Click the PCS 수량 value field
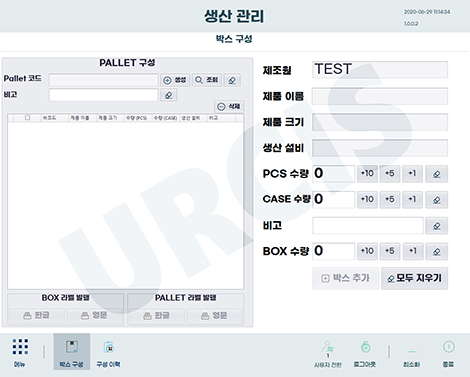This screenshot has width=470, height=377. point(334,174)
